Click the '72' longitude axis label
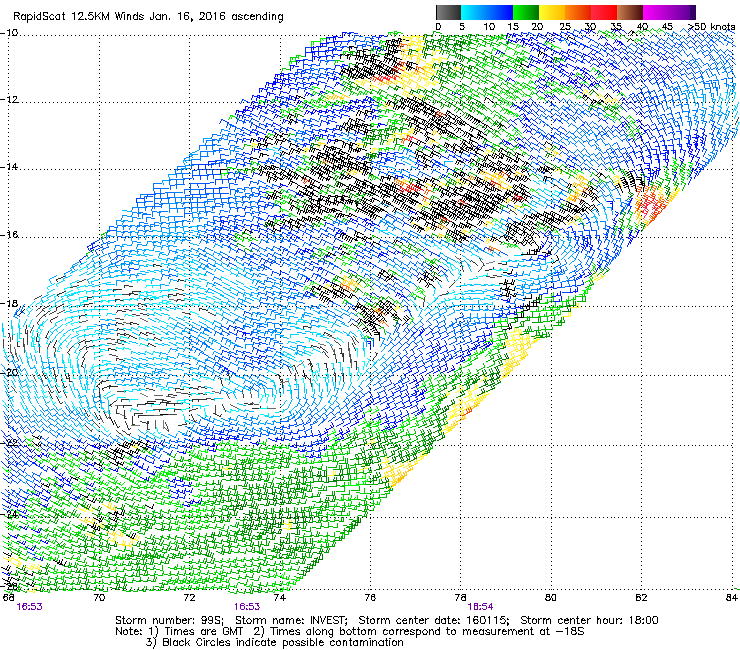Image resolution: width=740 pixels, height=650 pixels. (x=189, y=598)
